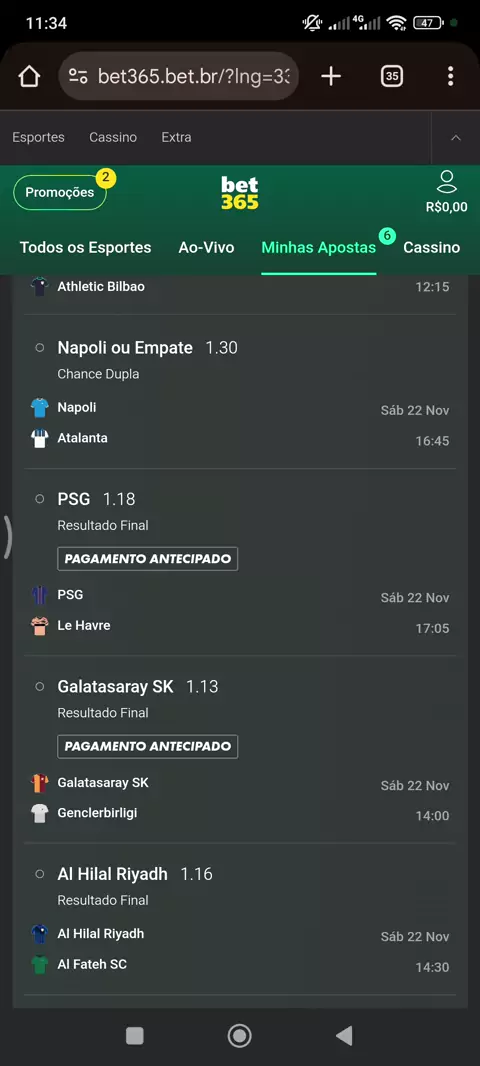Open the Cassino link in top bar
This screenshot has height=1066, width=480.
(113, 137)
